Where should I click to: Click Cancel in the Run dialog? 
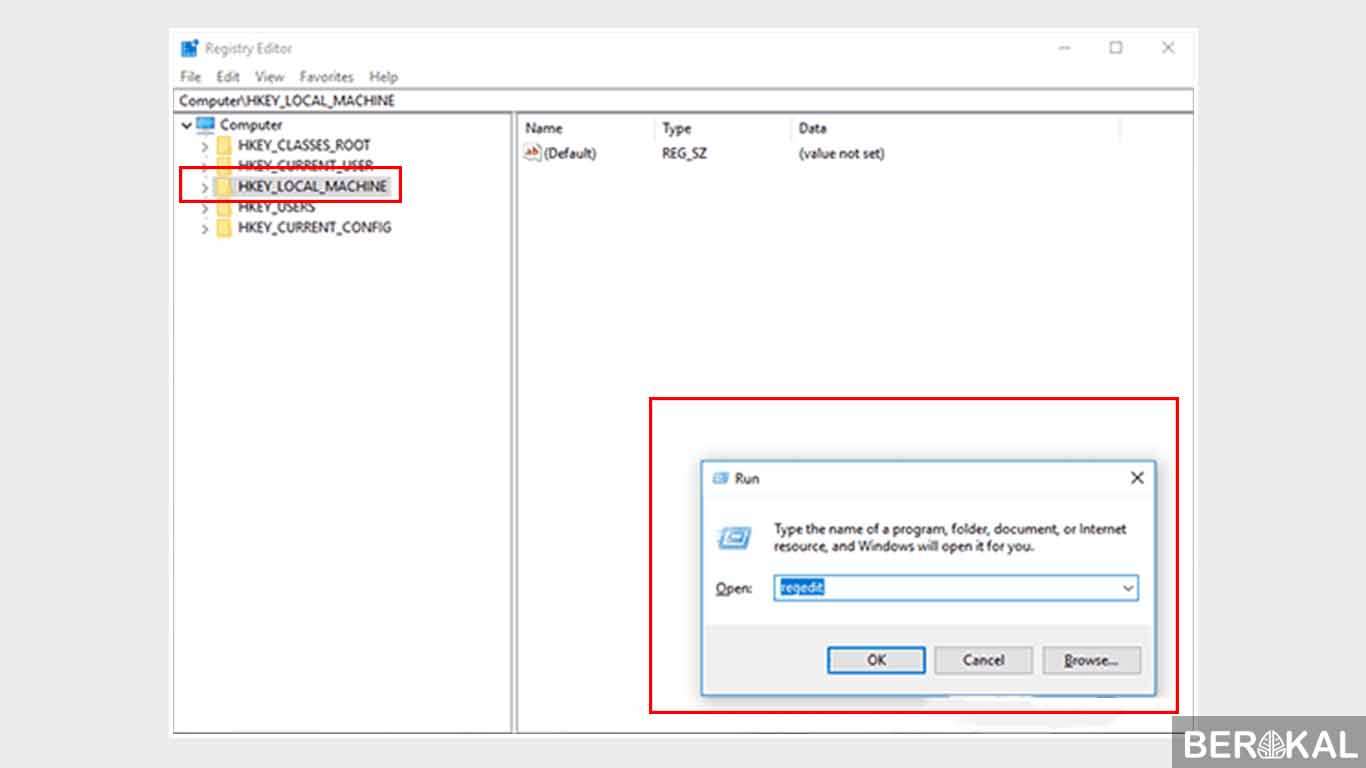983,660
